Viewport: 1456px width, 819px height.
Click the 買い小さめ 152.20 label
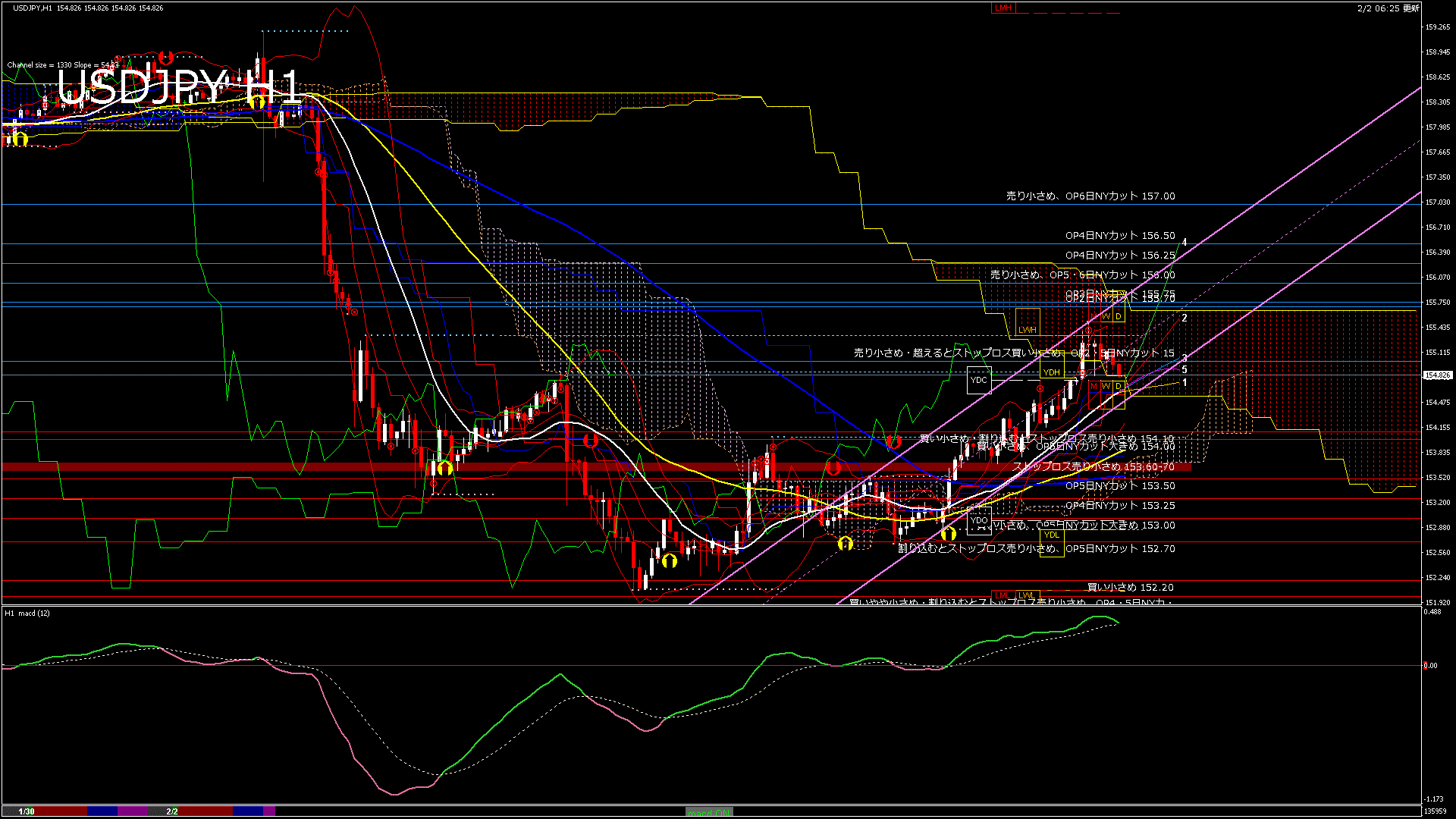coord(1130,588)
